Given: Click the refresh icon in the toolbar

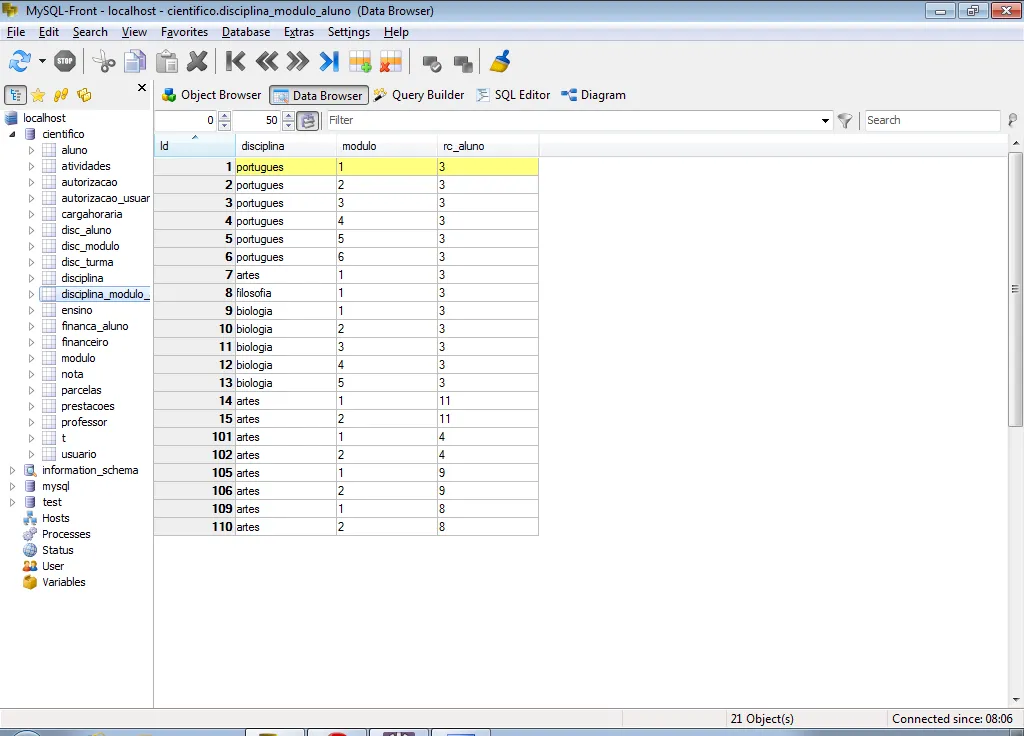Looking at the screenshot, I should pyautogui.click(x=20, y=61).
